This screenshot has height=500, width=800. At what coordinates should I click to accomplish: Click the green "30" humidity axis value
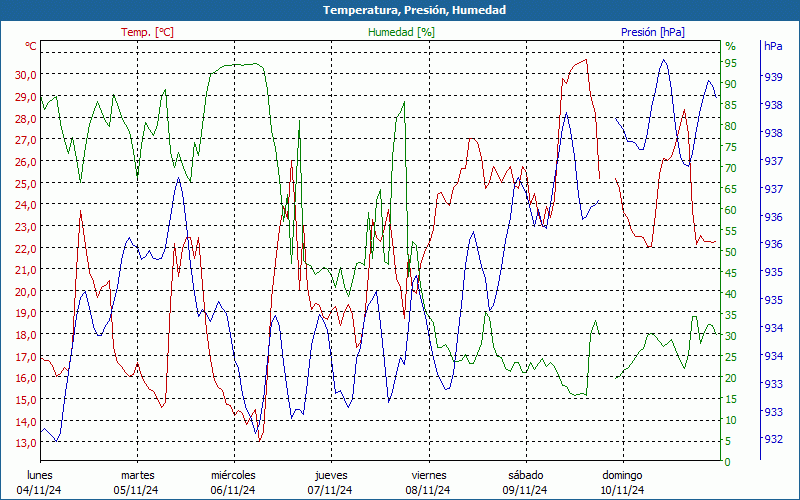tap(731, 336)
